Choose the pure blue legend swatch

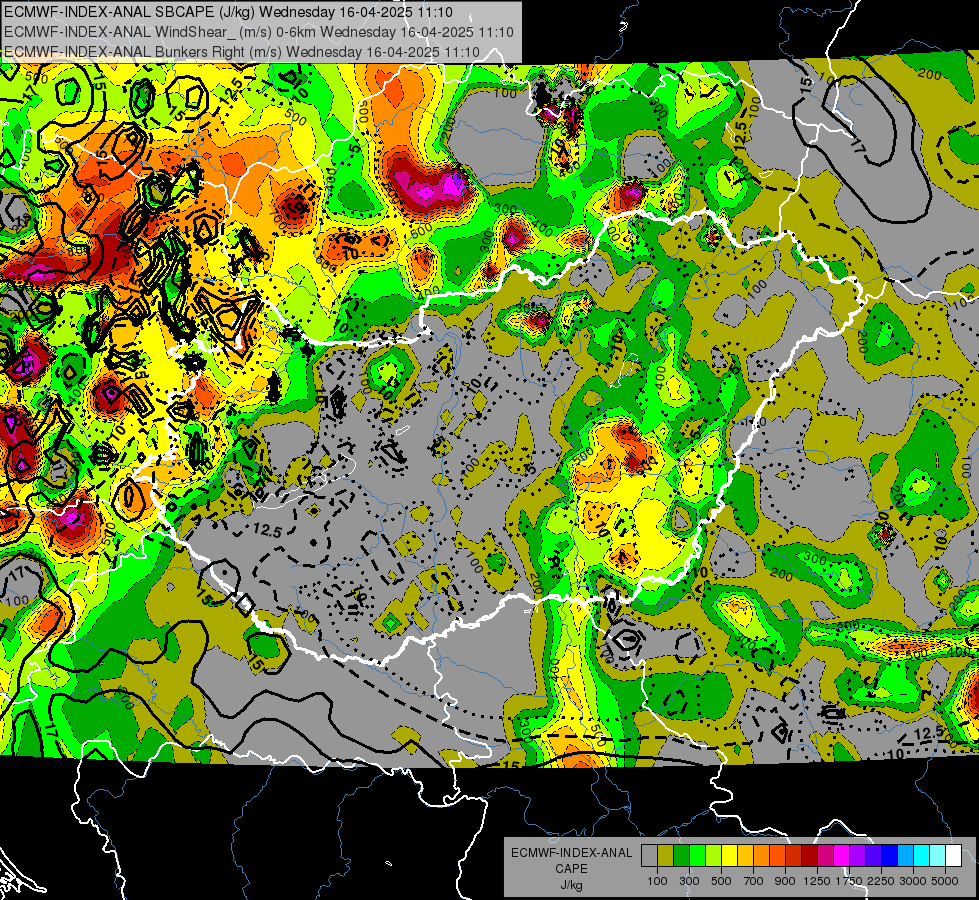click(x=890, y=855)
